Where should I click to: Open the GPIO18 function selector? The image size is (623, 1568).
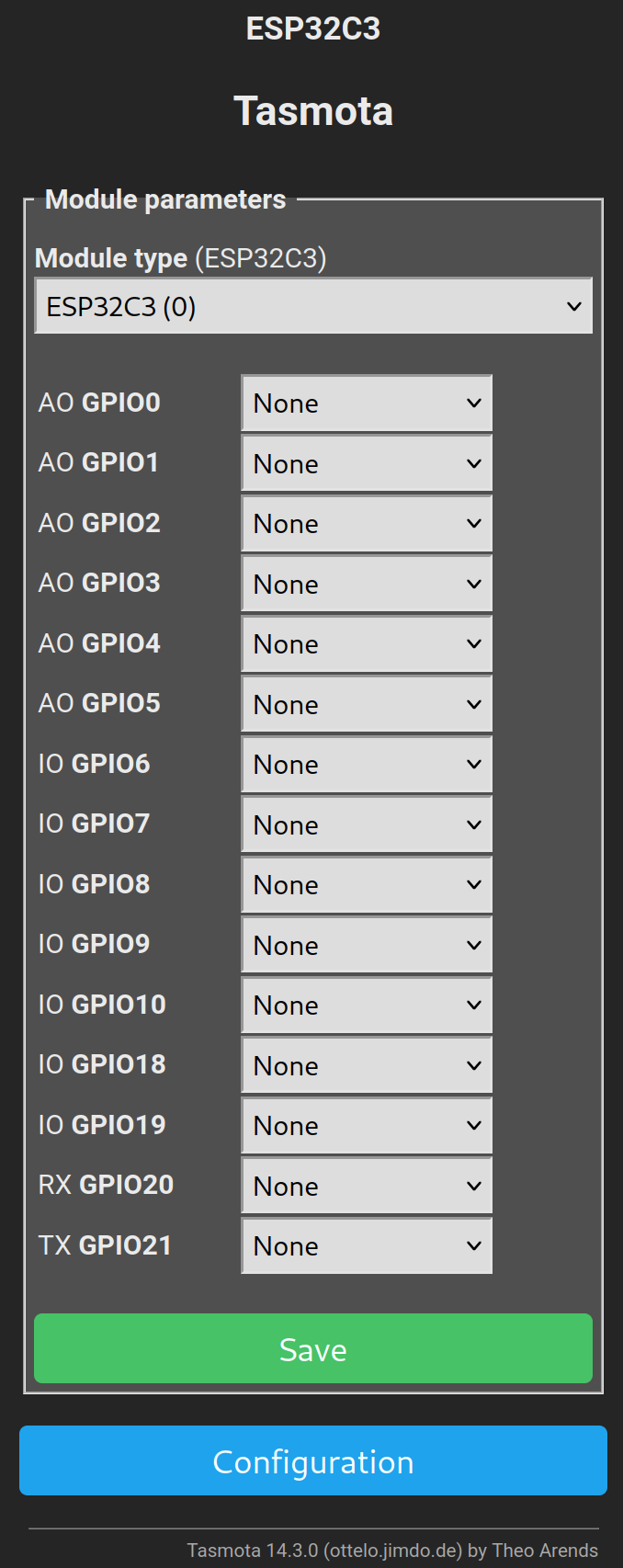367,1065
